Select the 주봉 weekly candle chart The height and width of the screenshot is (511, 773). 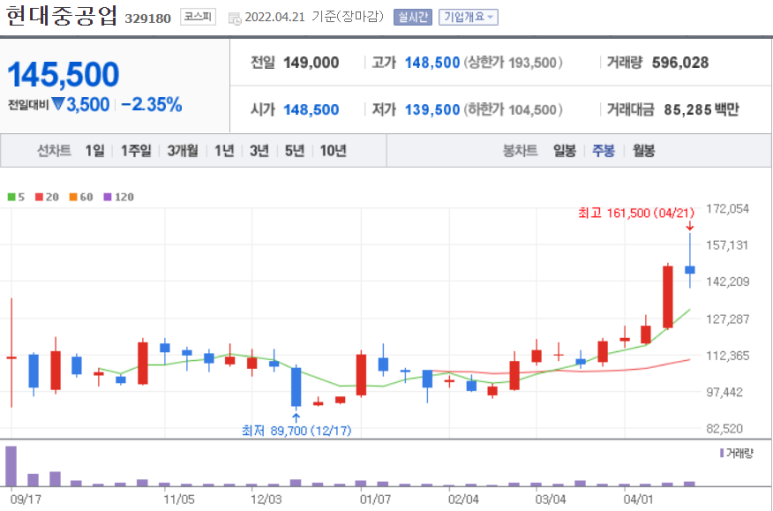603,151
